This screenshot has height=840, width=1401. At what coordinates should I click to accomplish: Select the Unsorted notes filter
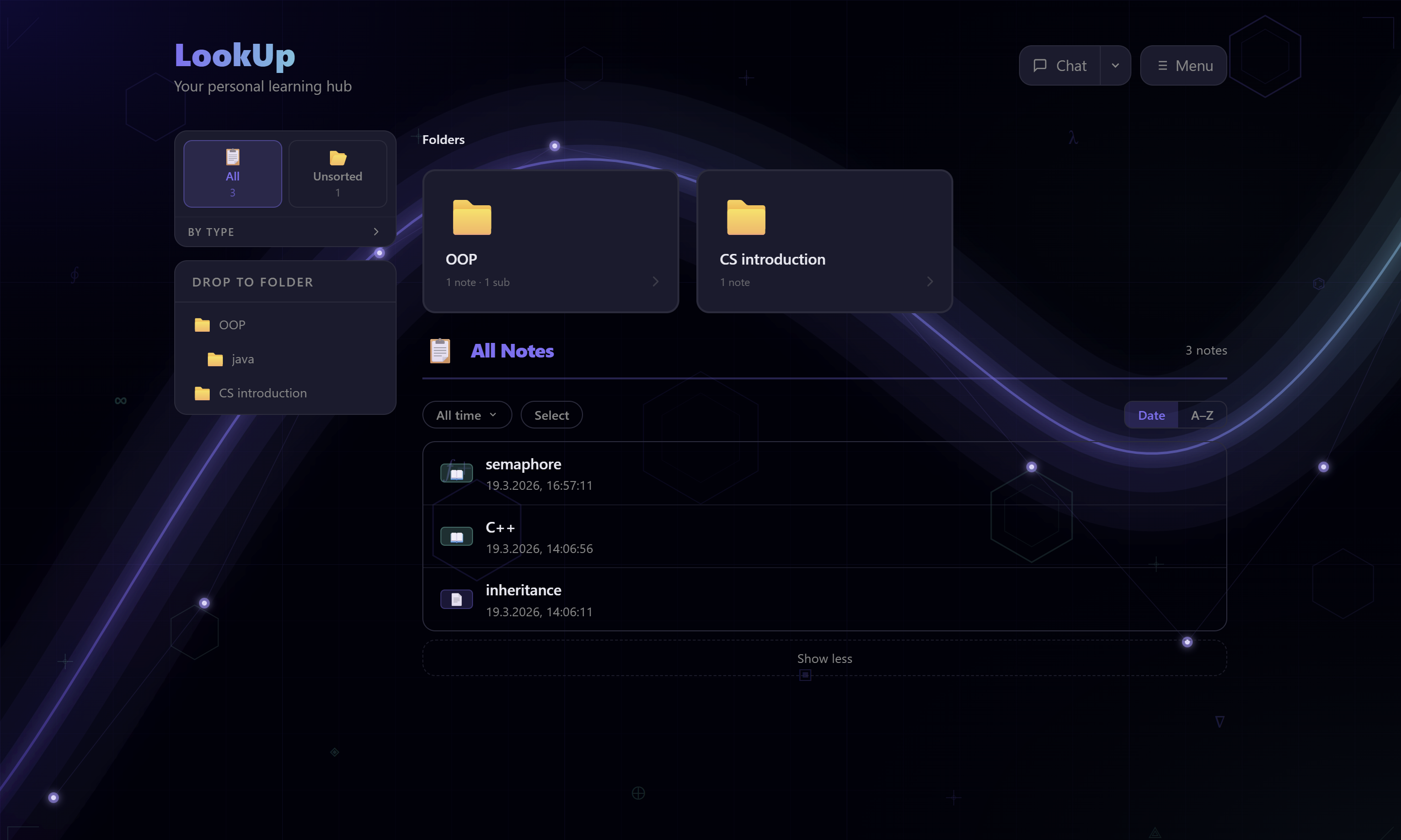point(338,174)
